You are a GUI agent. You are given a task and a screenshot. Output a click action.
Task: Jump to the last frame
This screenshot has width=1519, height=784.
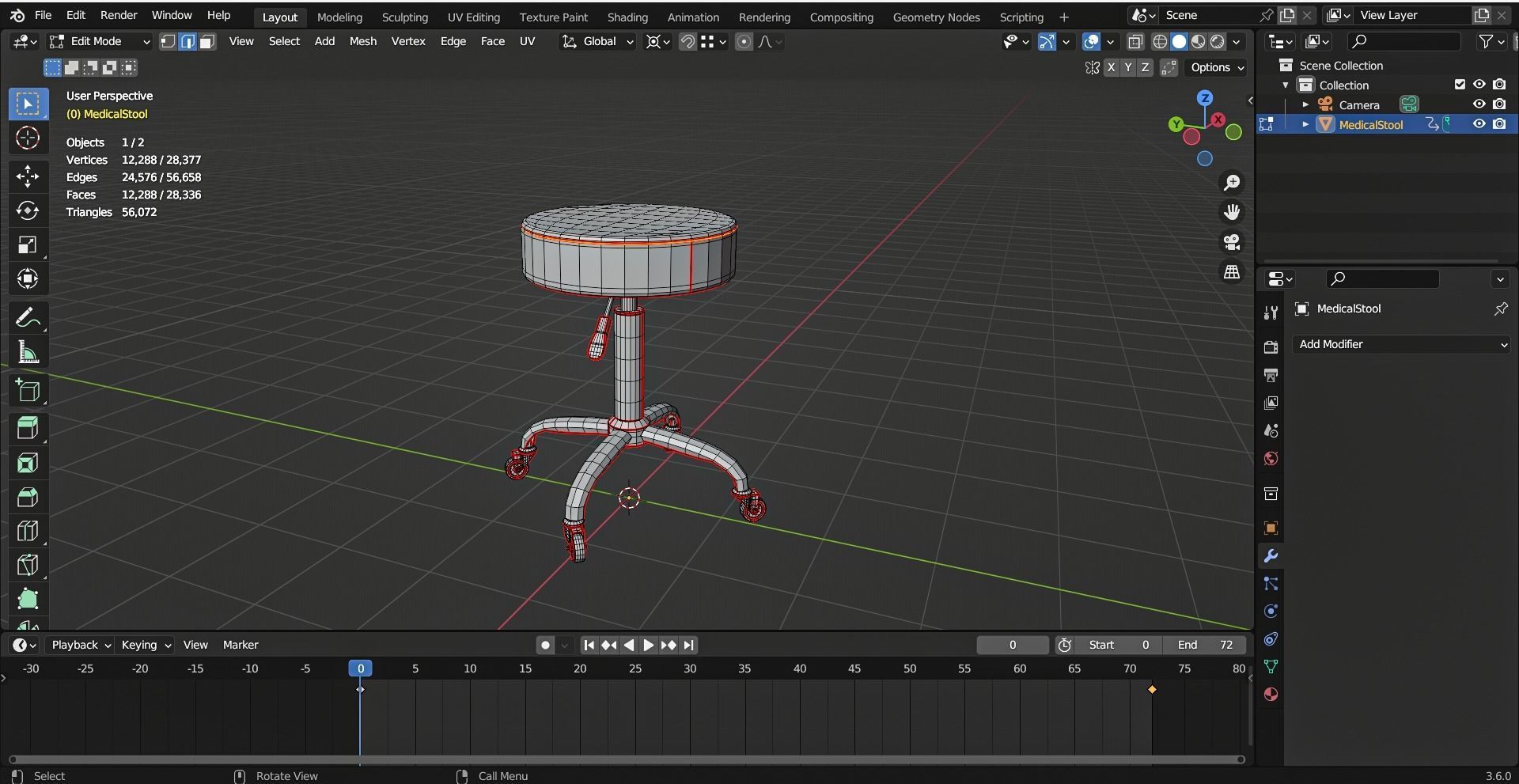[688, 646]
